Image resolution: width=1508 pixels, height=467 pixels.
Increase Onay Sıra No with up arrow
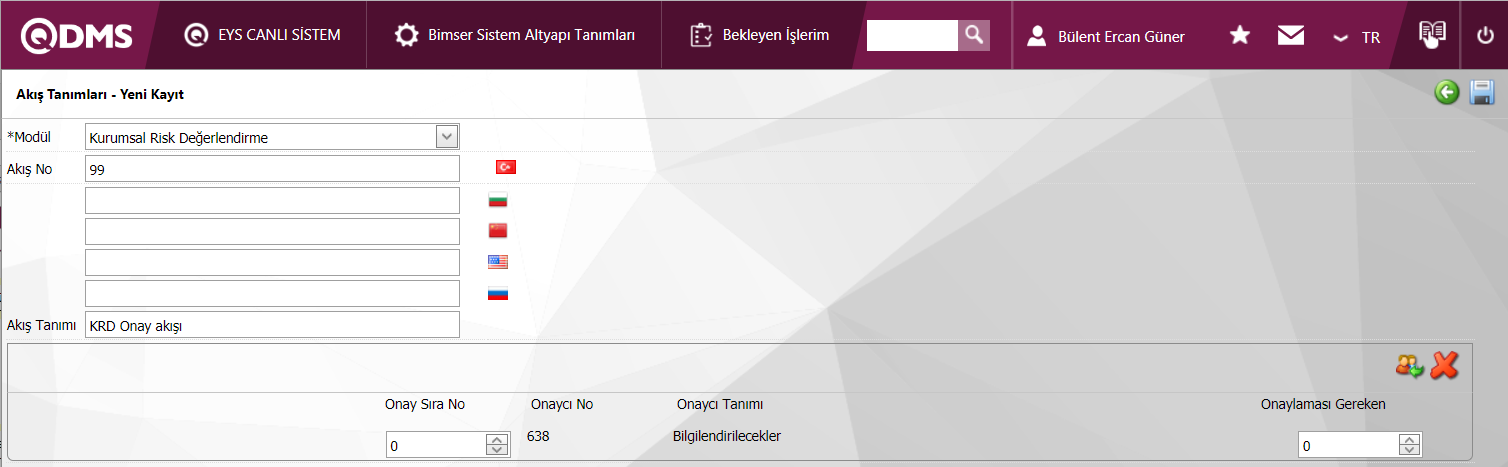[497, 440]
